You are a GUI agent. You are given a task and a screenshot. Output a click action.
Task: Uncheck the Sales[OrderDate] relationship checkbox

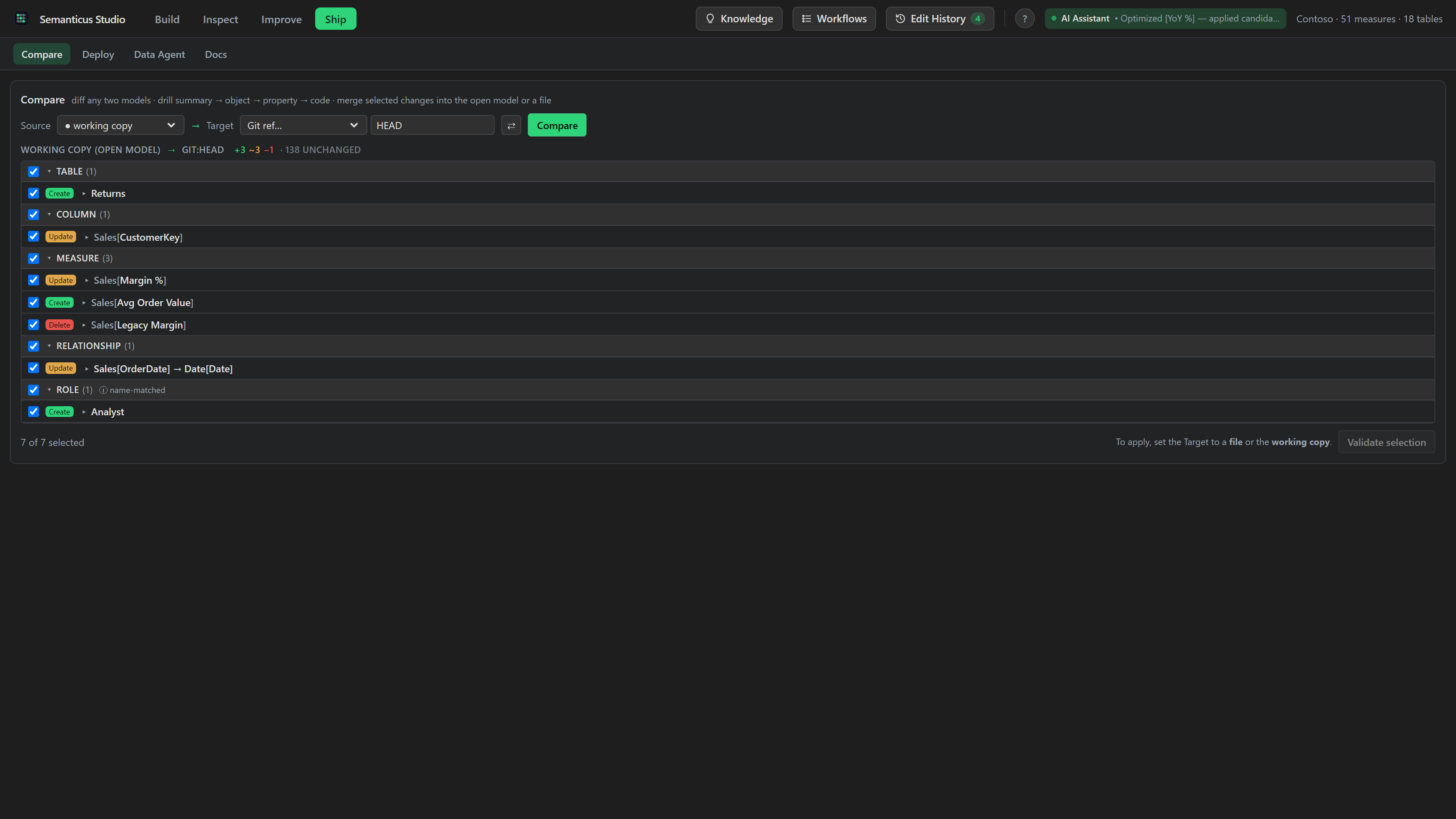pos(34,369)
